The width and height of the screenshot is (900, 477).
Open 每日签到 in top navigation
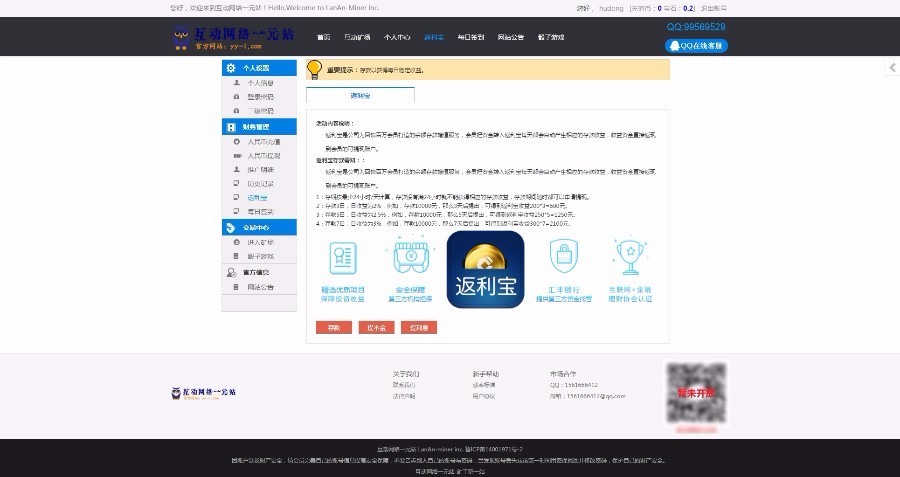point(471,37)
